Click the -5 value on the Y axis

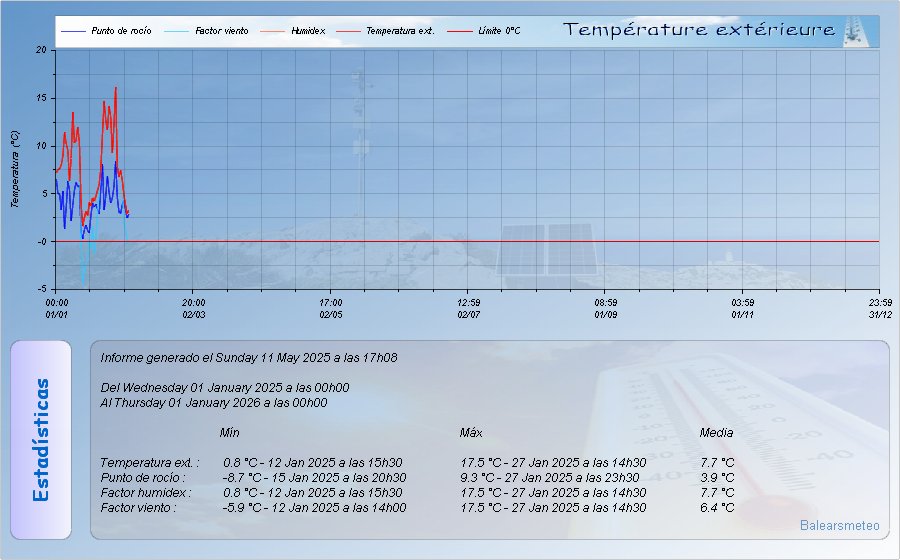pos(42,289)
